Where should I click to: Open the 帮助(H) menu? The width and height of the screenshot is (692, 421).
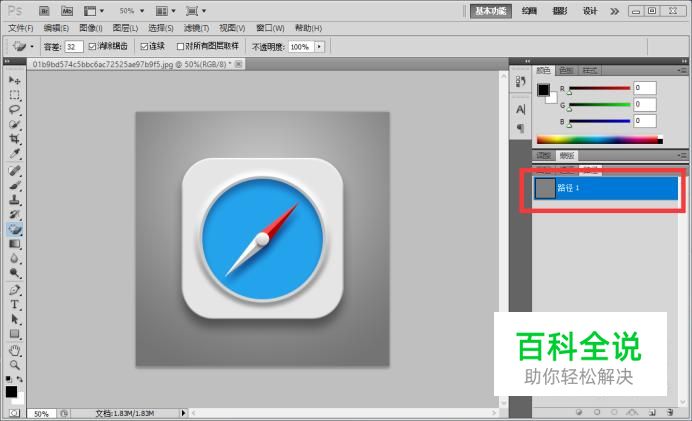[x=308, y=28]
